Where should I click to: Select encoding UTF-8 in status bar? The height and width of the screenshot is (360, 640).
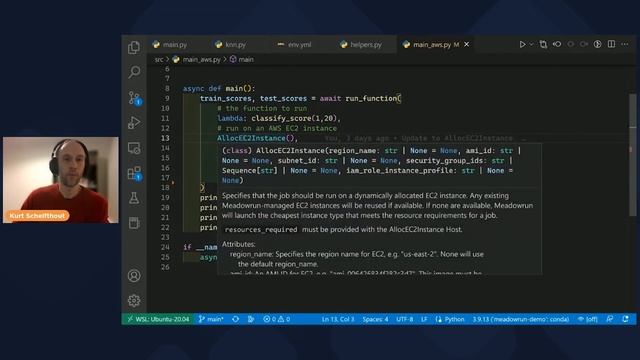(404, 319)
